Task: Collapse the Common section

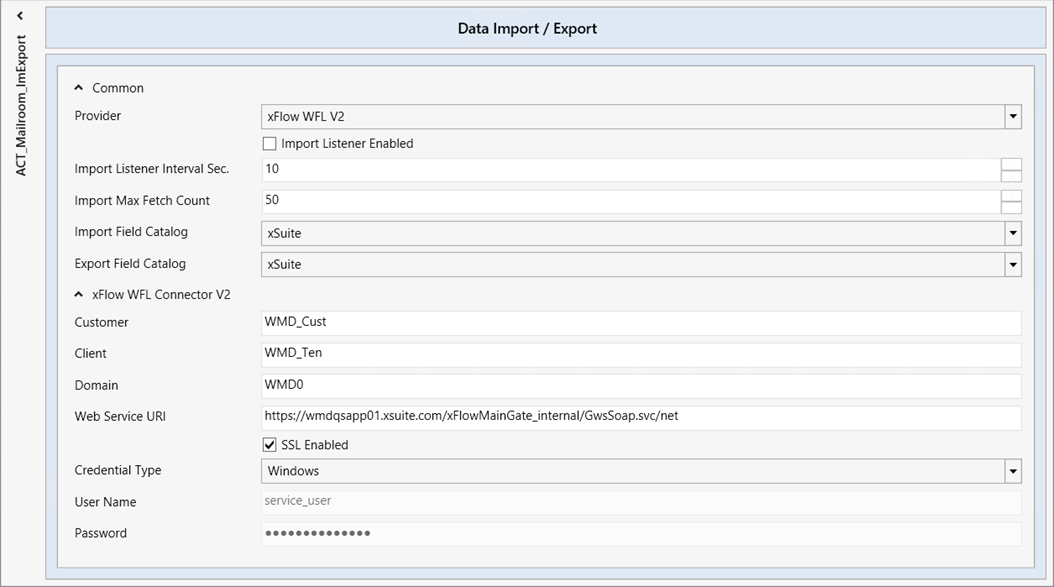Action: 78,88
